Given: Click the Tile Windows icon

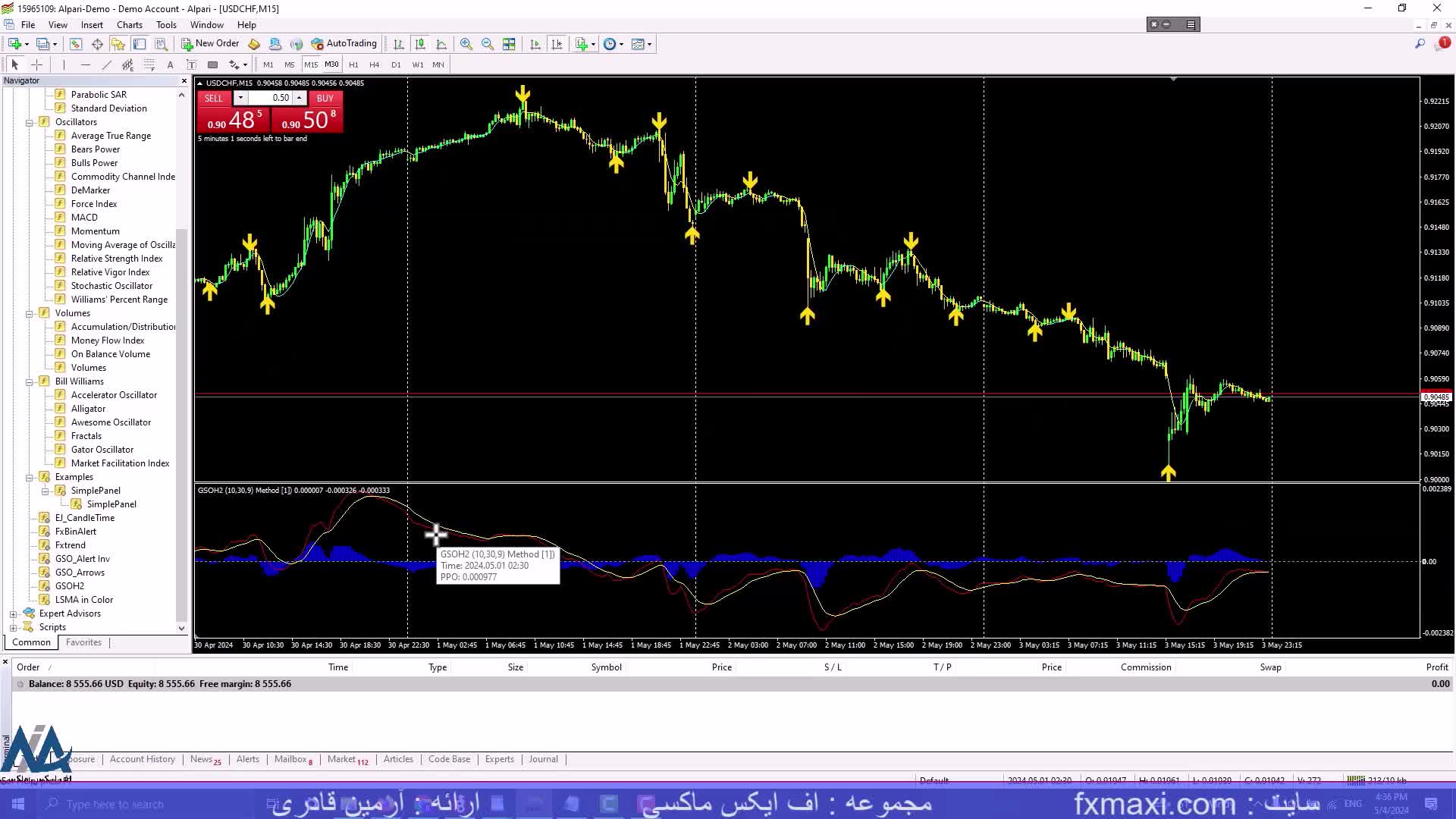Looking at the screenshot, I should [509, 44].
